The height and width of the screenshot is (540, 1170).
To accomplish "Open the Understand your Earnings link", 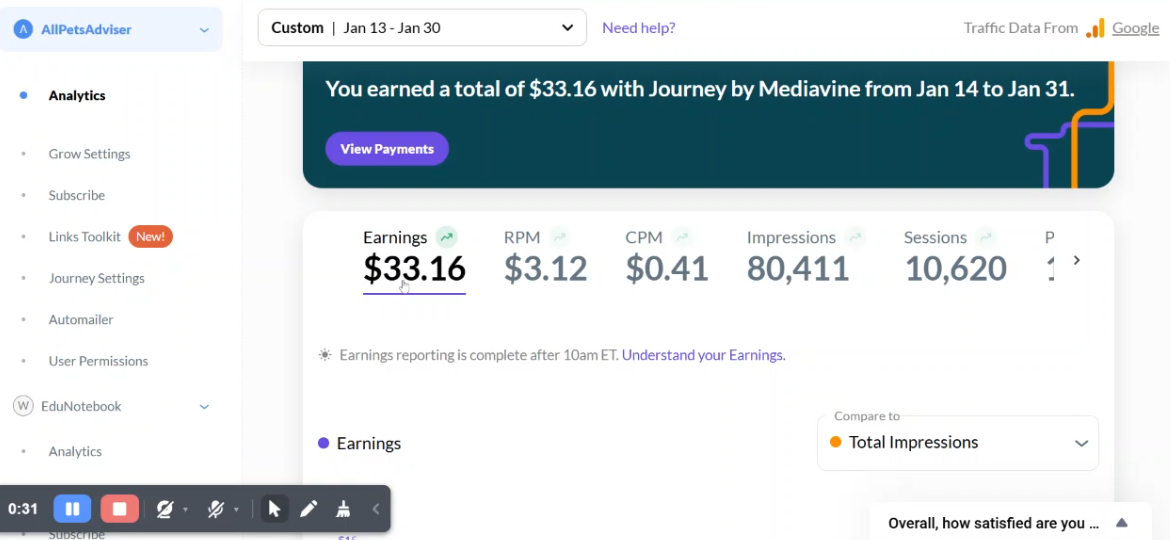I will (x=704, y=355).
